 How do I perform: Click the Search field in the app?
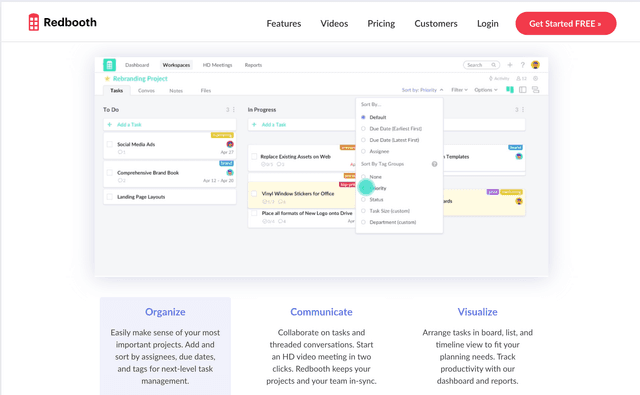point(481,65)
